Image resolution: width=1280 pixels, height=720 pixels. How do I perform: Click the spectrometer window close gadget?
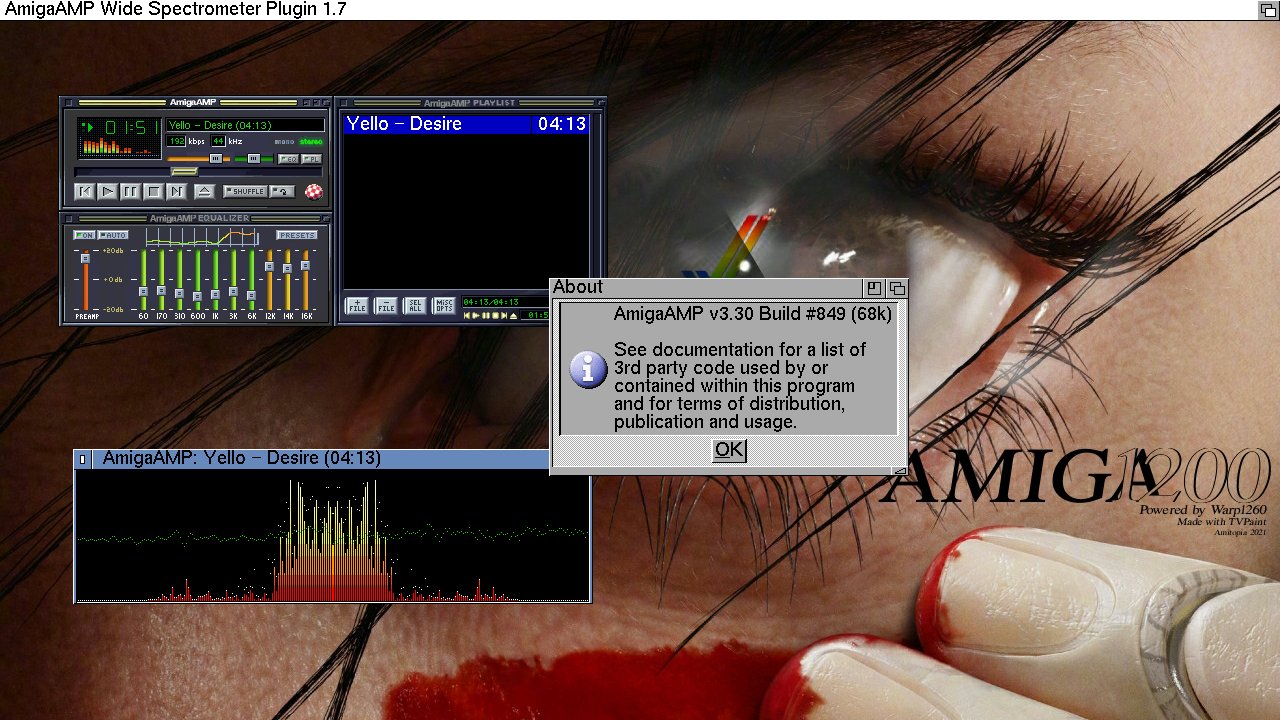point(83,459)
